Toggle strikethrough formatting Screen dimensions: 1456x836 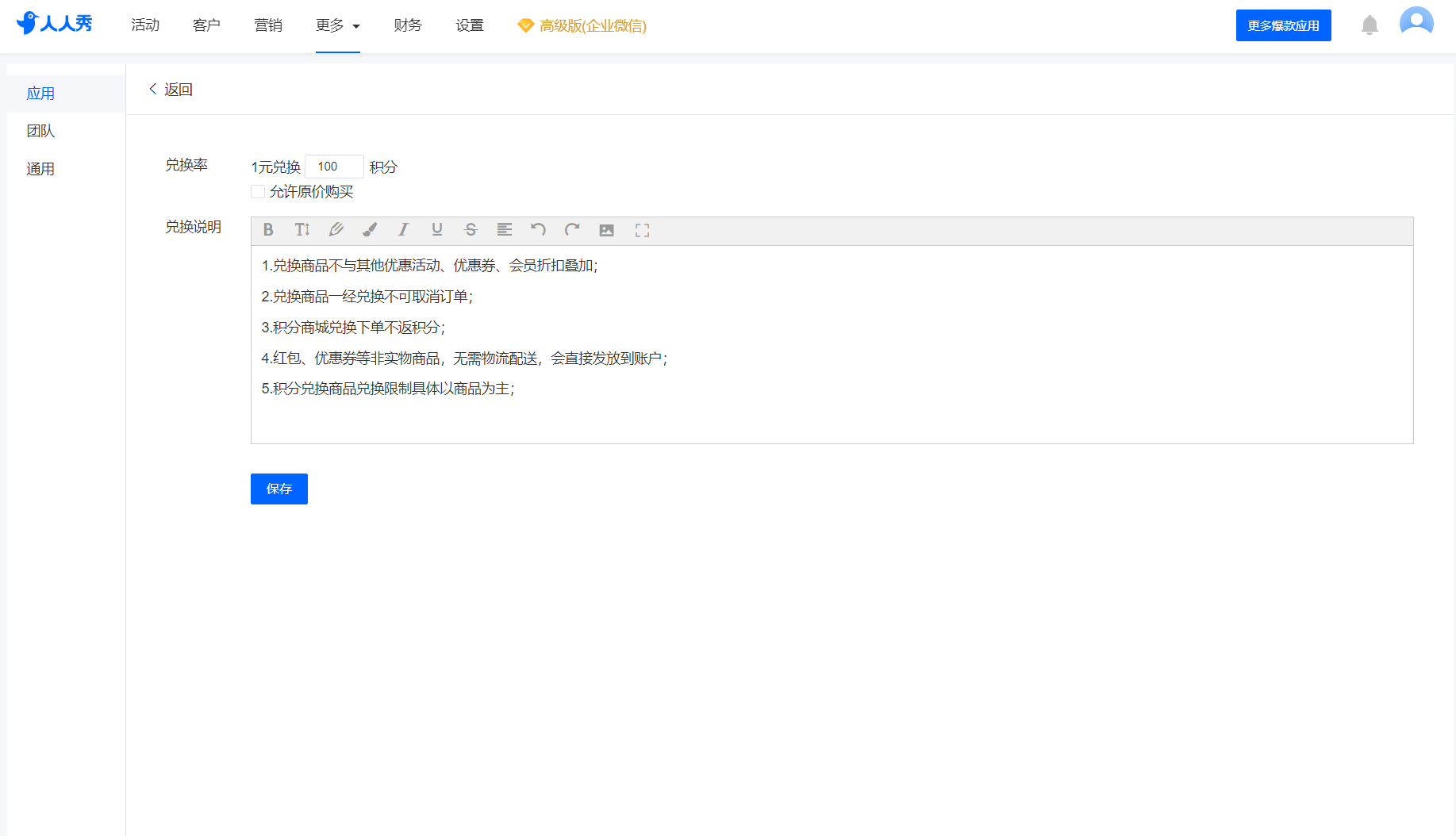[471, 230]
